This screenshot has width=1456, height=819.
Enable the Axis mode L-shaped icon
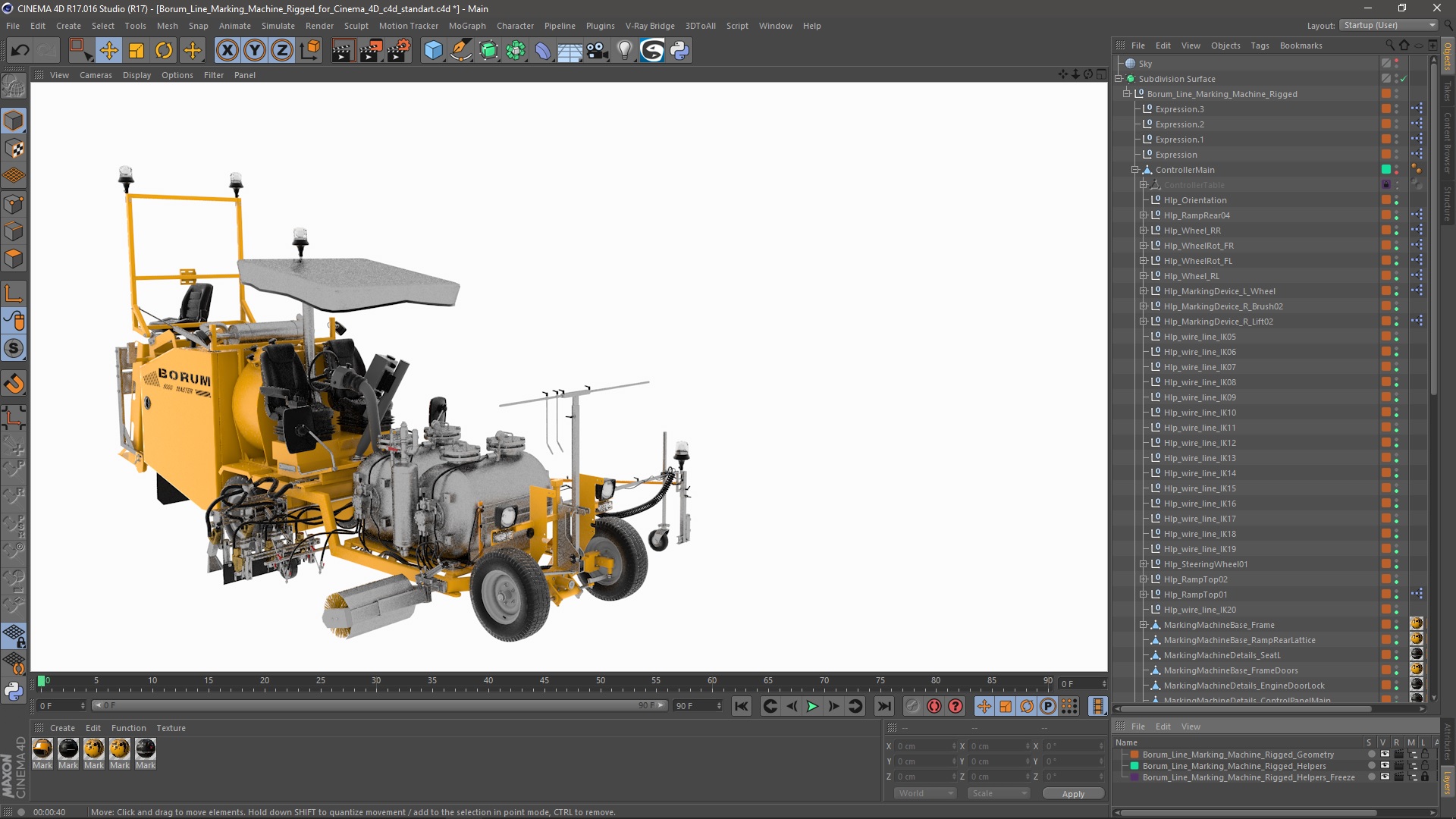[14, 293]
